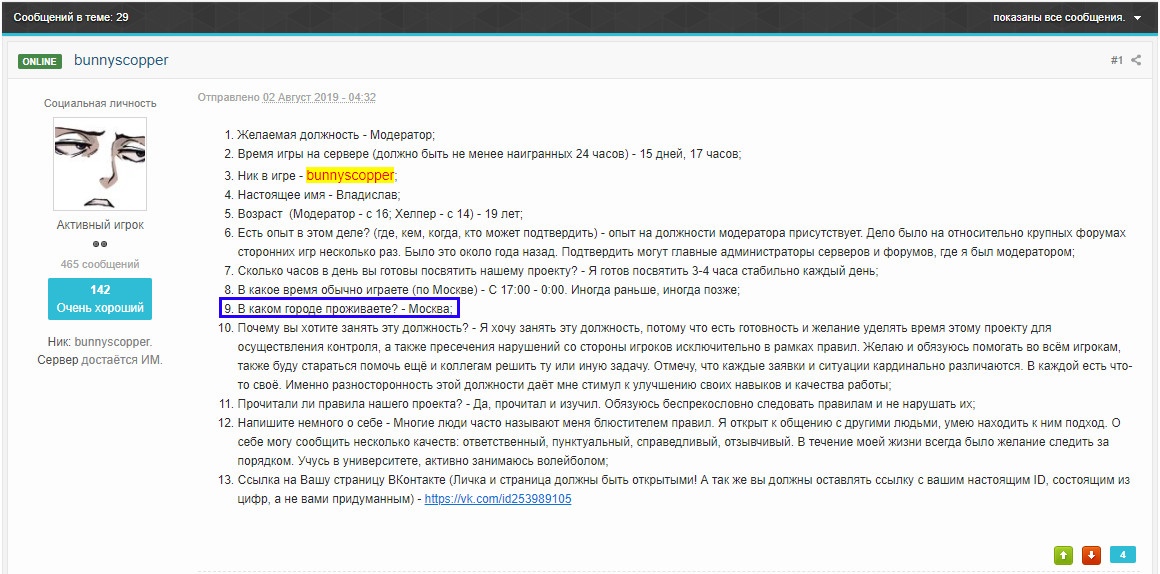This screenshot has height=574, width=1160.
Task: Open the post reputation count 4
Action: click(x=1122, y=555)
